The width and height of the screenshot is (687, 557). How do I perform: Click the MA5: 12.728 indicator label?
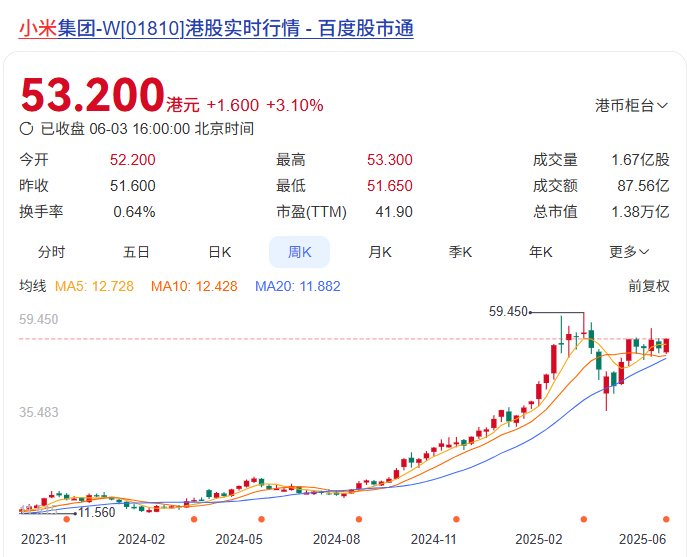tap(94, 286)
